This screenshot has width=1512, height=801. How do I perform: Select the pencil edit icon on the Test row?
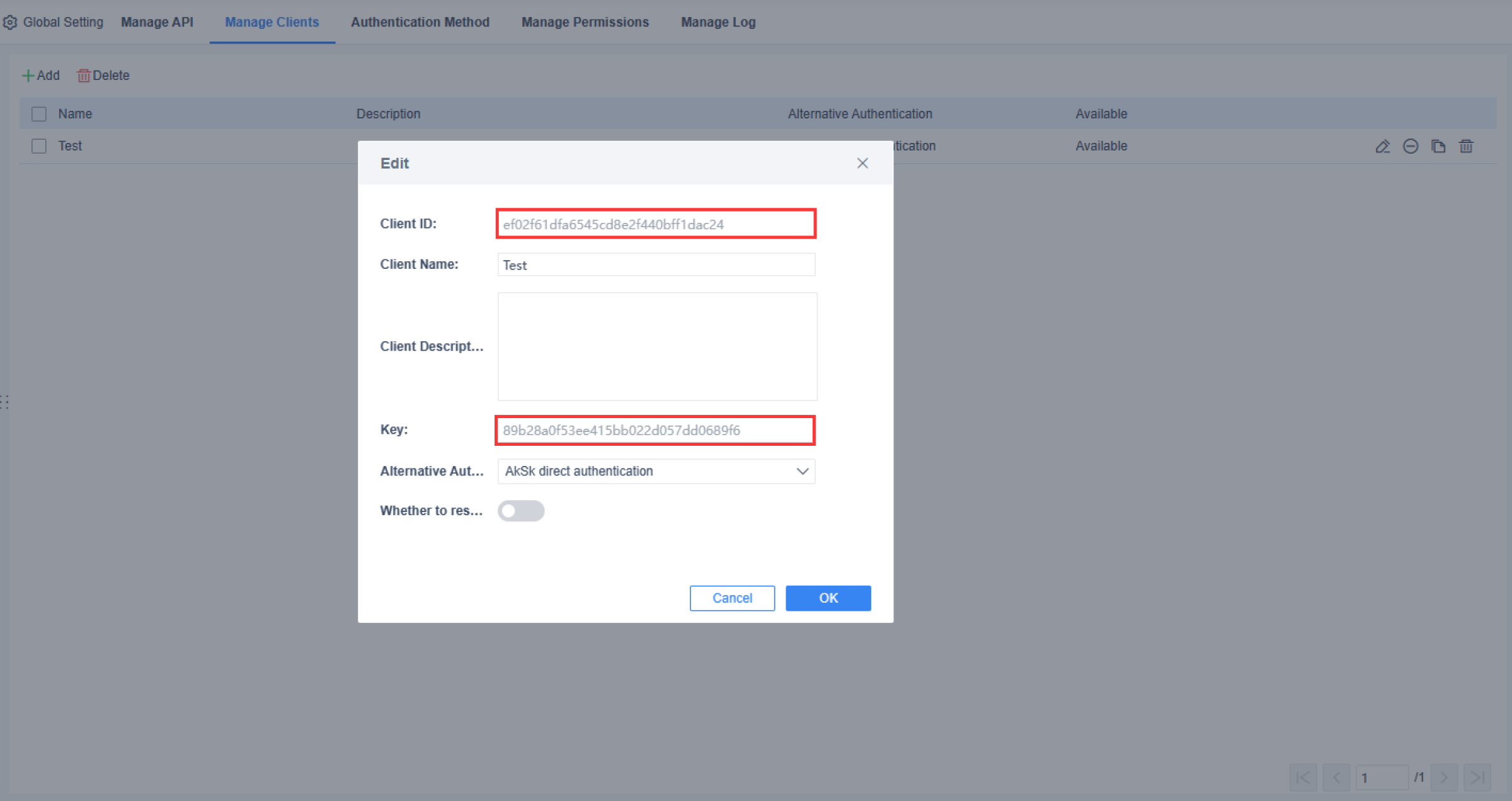pyautogui.click(x=1382, y=145)
